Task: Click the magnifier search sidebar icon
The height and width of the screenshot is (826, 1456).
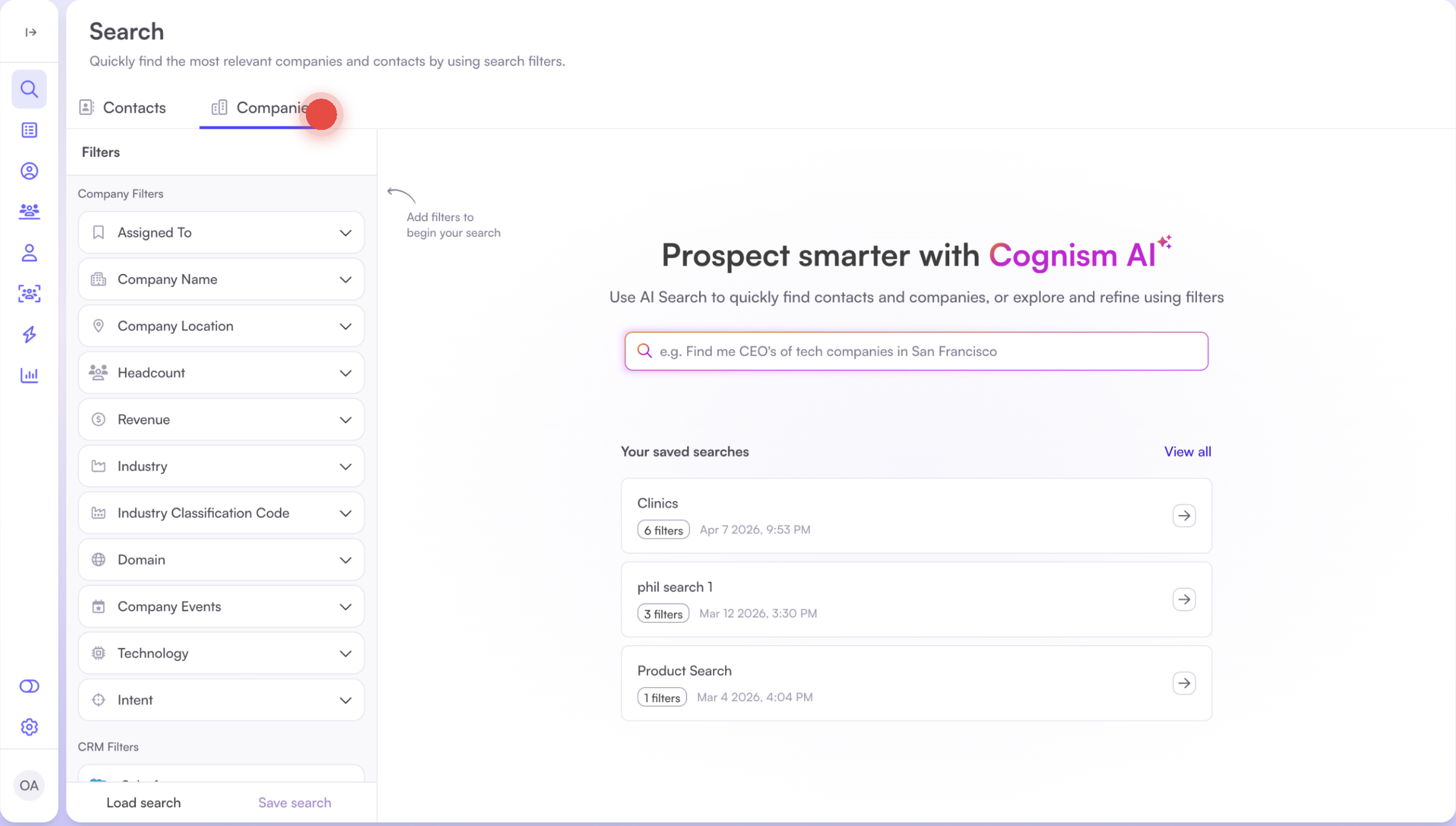Action: 29,89
